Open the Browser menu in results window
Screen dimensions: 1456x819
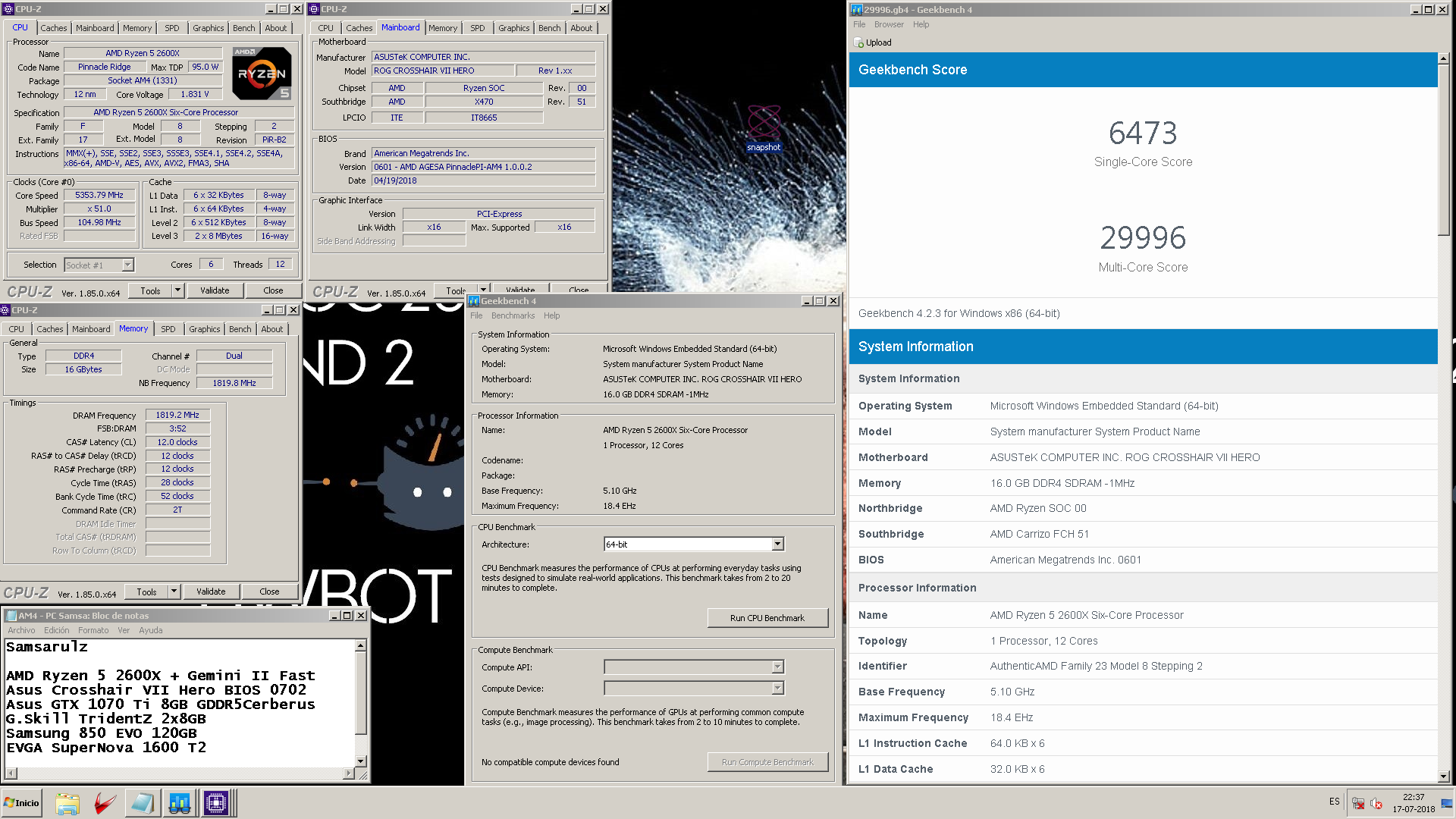[889, 24]
